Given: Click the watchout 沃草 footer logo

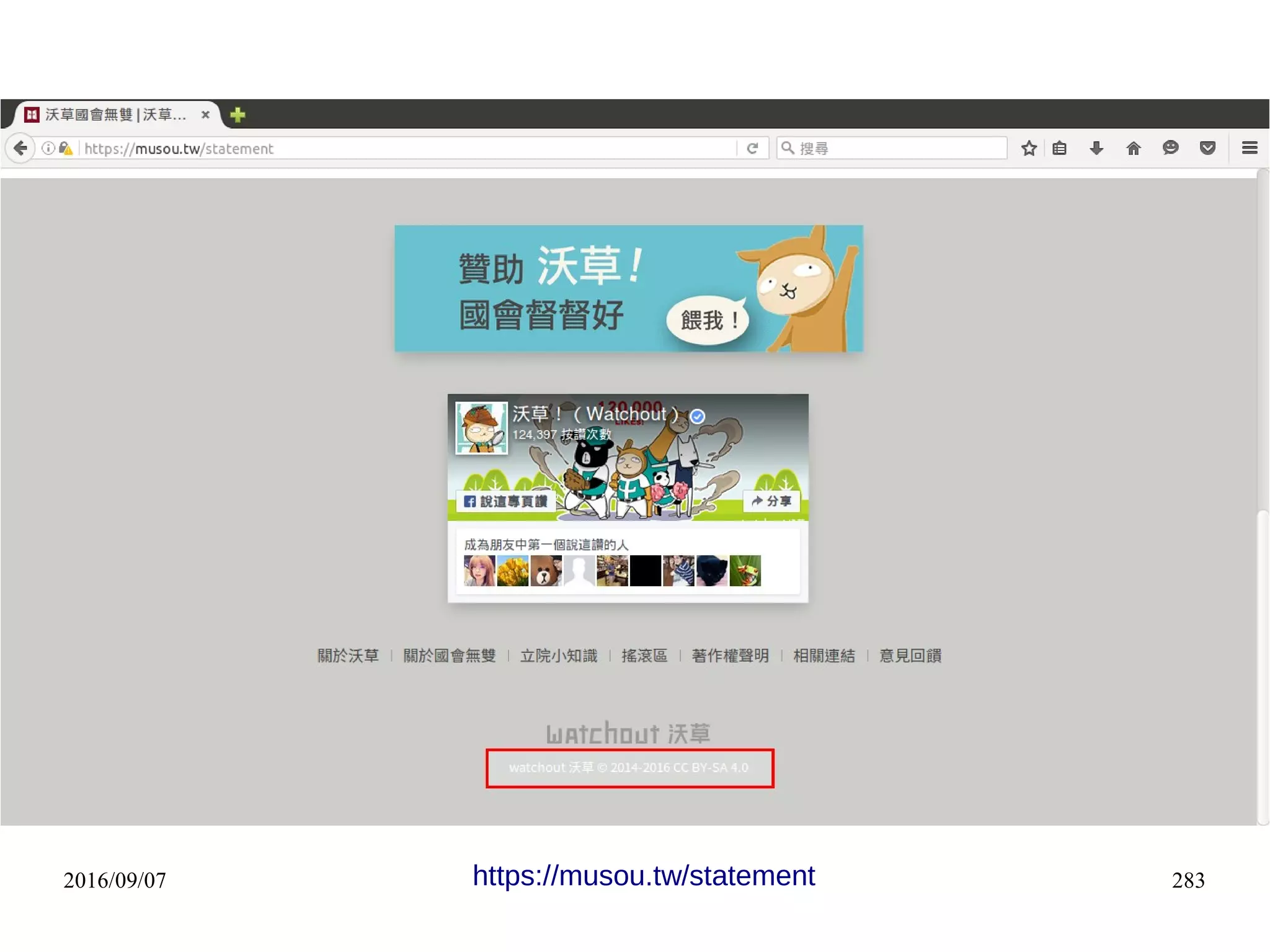Looking at the screenshot, I should click(x=628, y=733).
